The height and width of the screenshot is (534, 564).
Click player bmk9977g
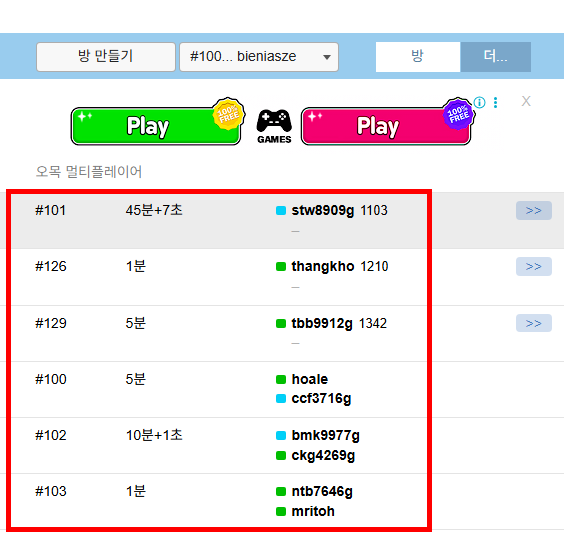(326, 436)
